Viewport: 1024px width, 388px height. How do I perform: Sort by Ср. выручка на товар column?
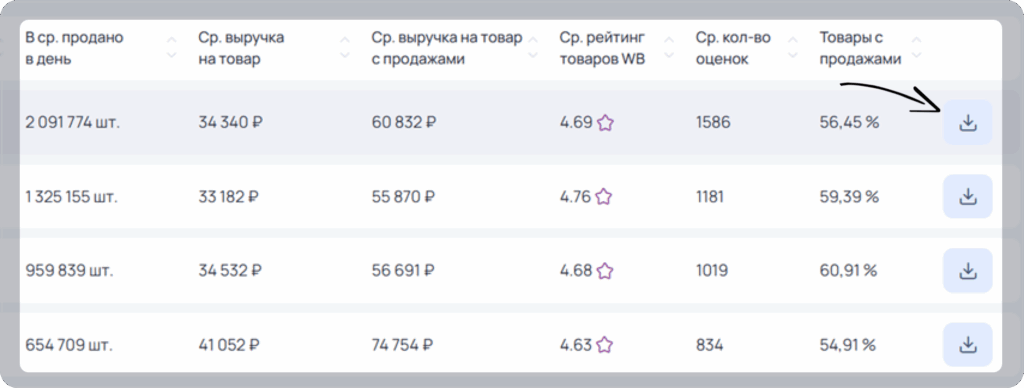click(x=345, y=48)
